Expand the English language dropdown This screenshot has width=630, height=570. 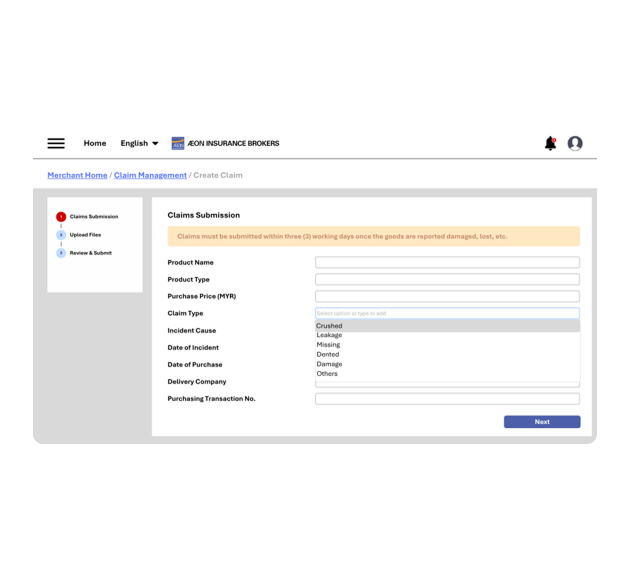point(139,143)
